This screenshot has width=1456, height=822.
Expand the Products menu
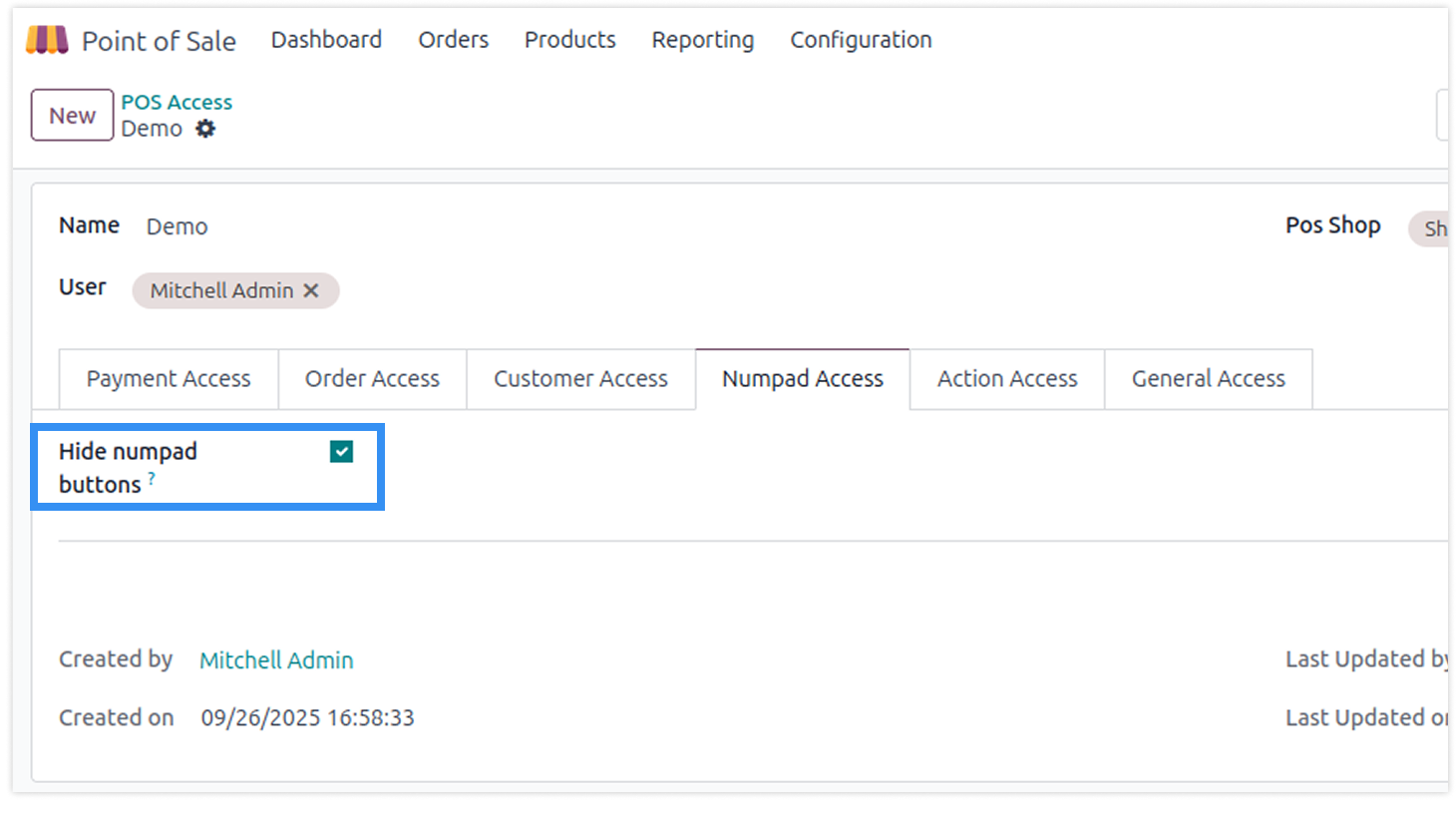[569, 40]
